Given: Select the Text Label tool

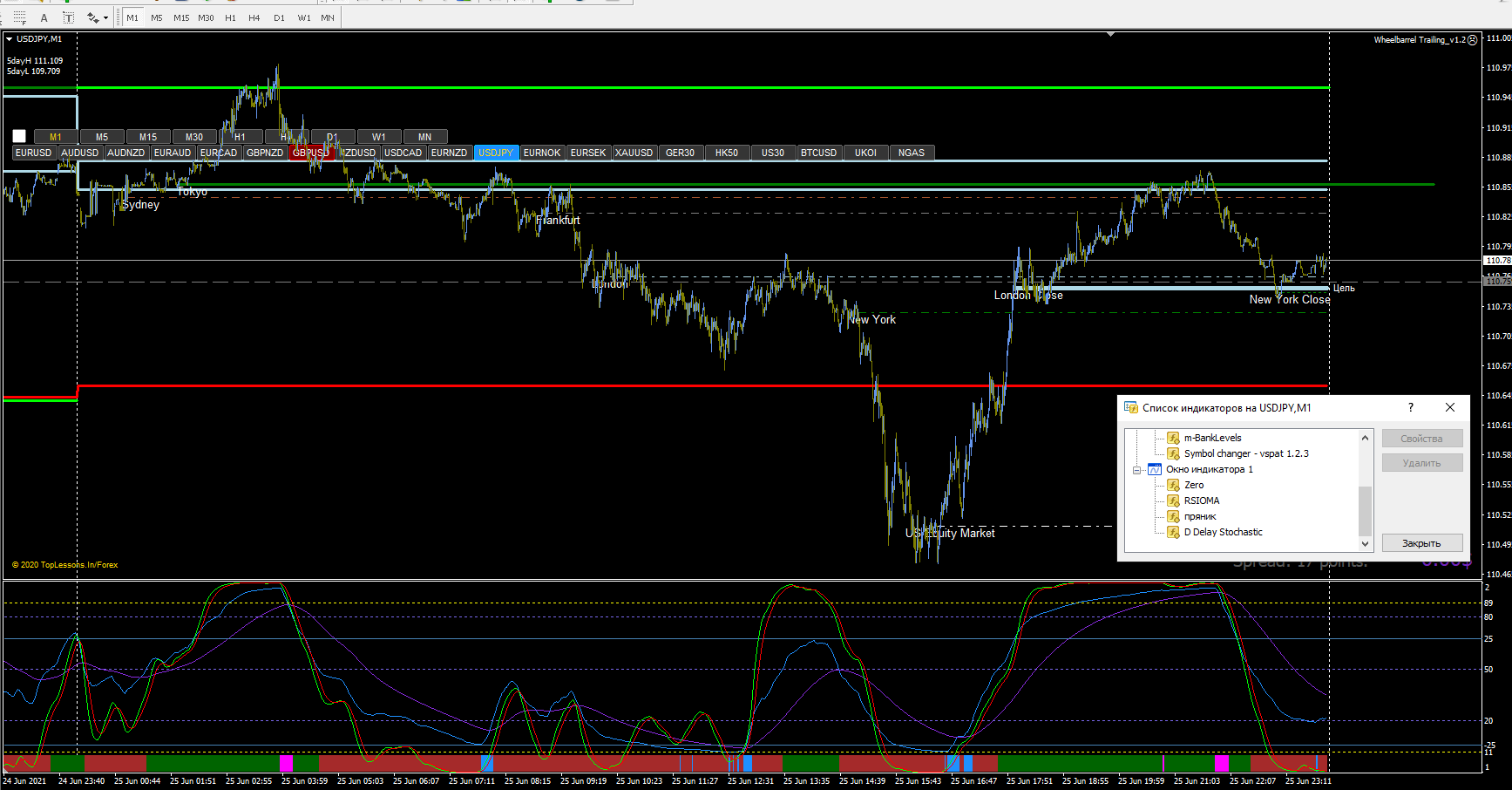Looking at the screenshot, I should [x=68, y=17].
